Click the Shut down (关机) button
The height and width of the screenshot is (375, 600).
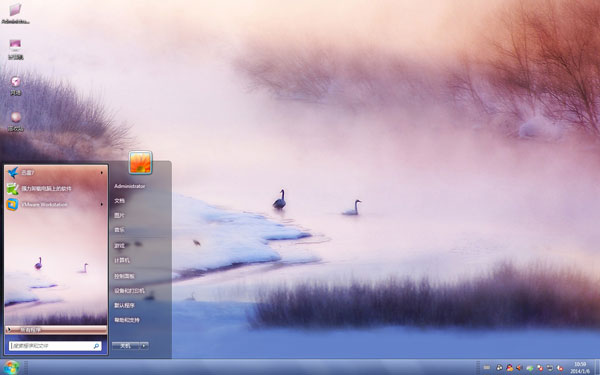[126, 346]
